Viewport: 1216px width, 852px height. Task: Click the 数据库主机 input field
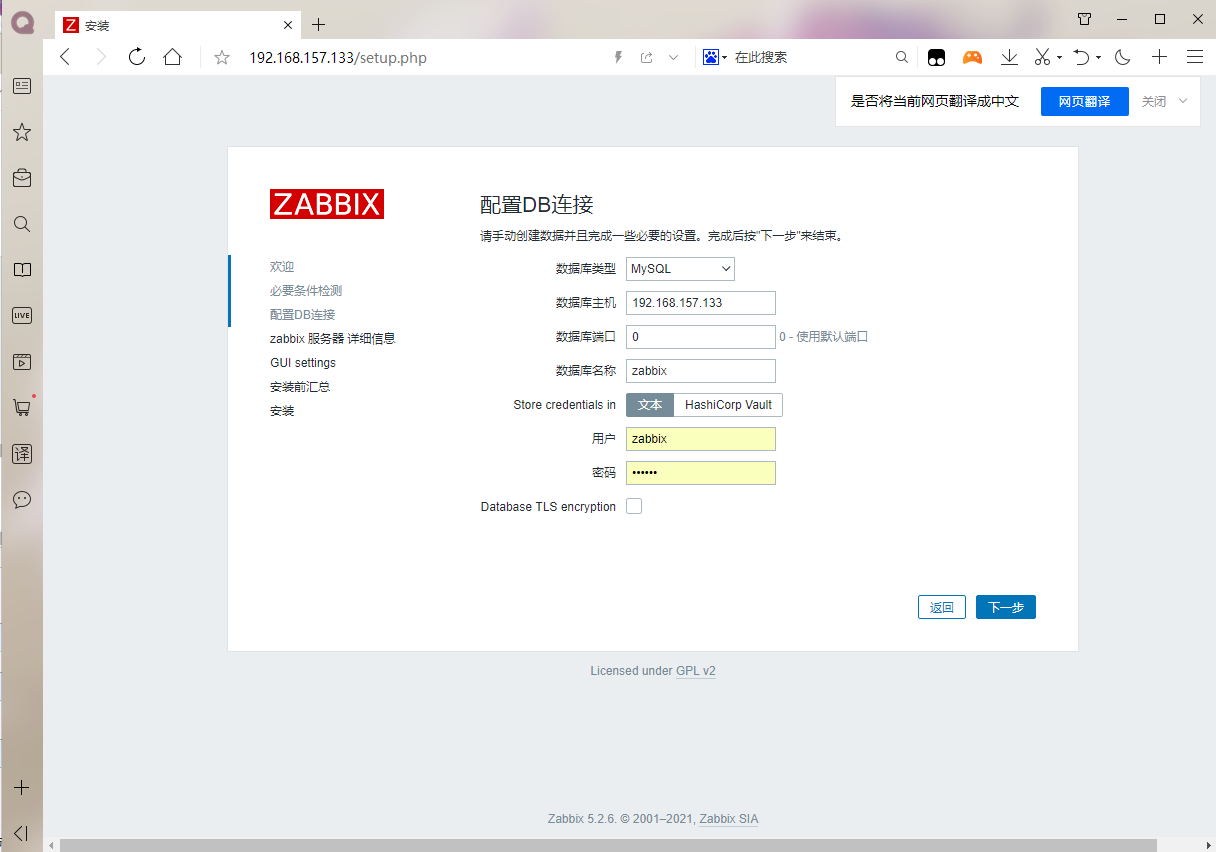pos(701,303)
